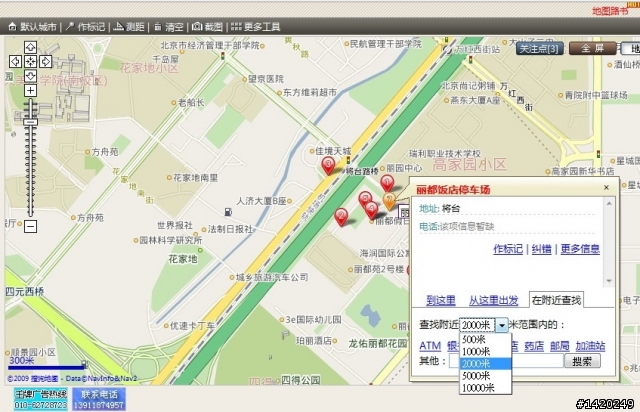
Task: Click the orange highlighted map marker
Action: [389, 201]
